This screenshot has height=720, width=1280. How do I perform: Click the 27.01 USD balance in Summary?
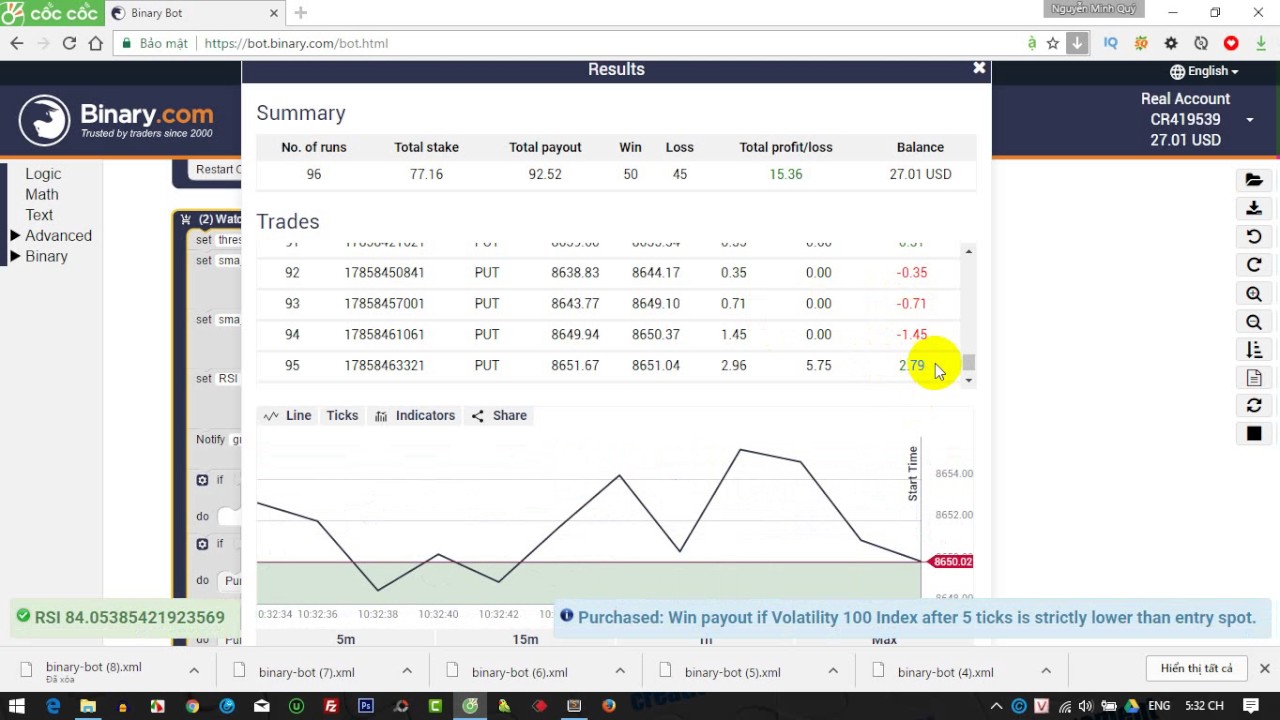[x=920, y=174]
